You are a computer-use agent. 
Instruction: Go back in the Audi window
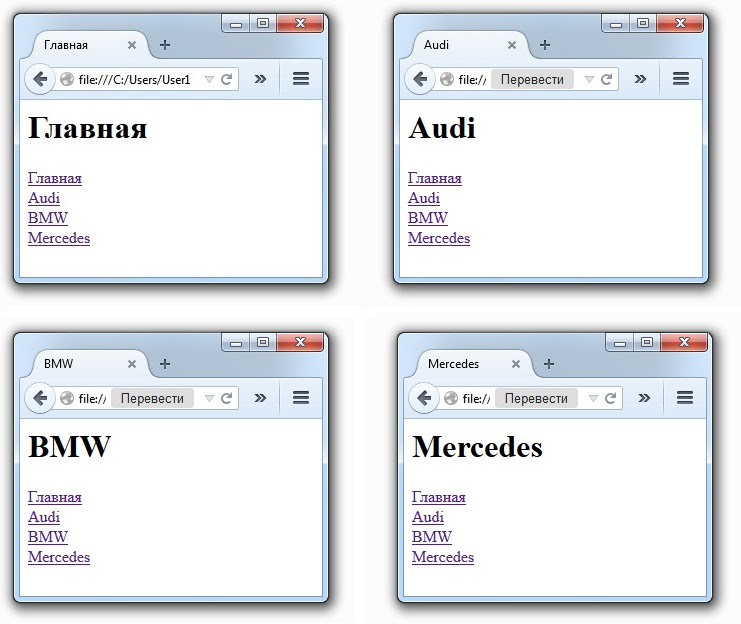pyautogui.click(x=420, y=79)
